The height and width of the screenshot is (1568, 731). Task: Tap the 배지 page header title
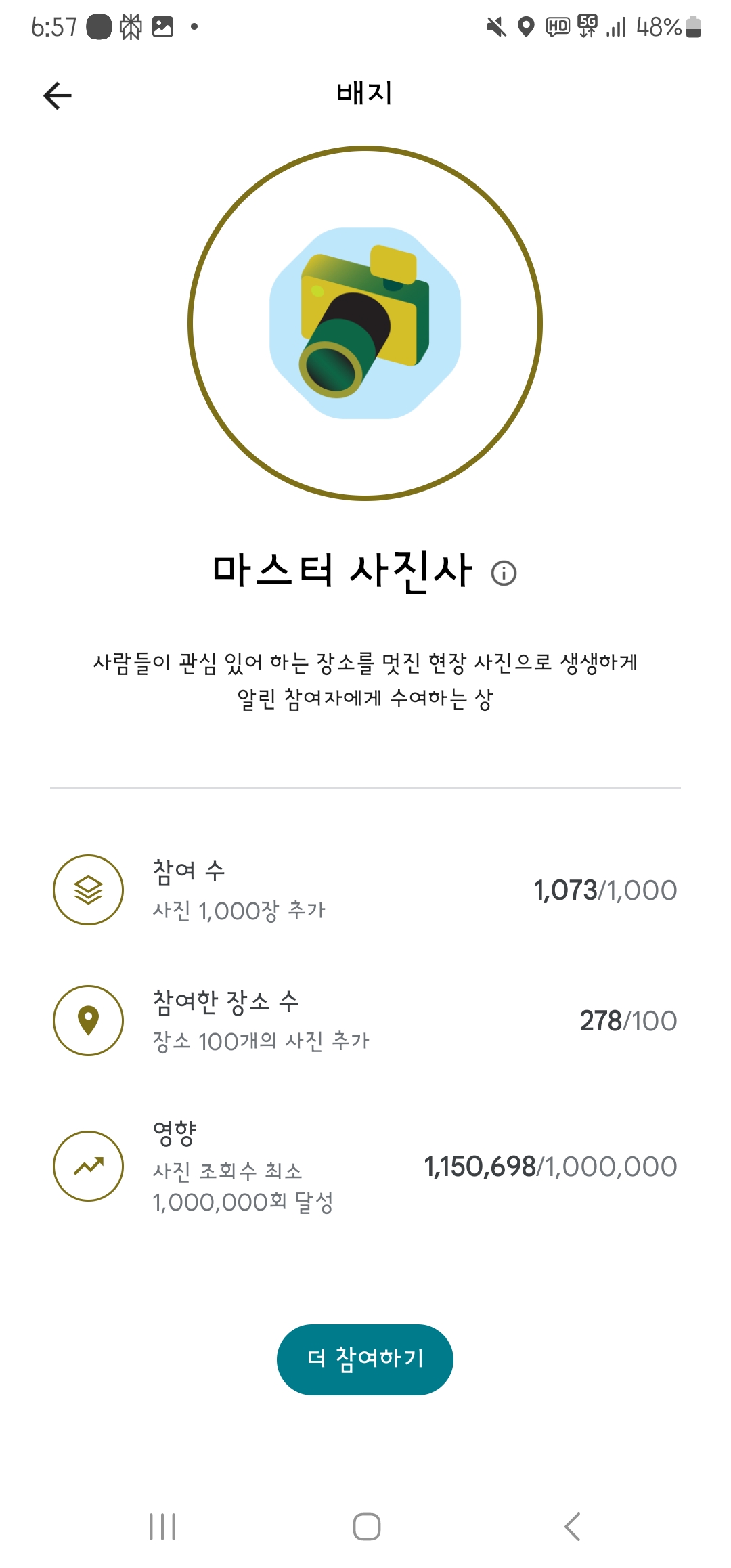365,93
